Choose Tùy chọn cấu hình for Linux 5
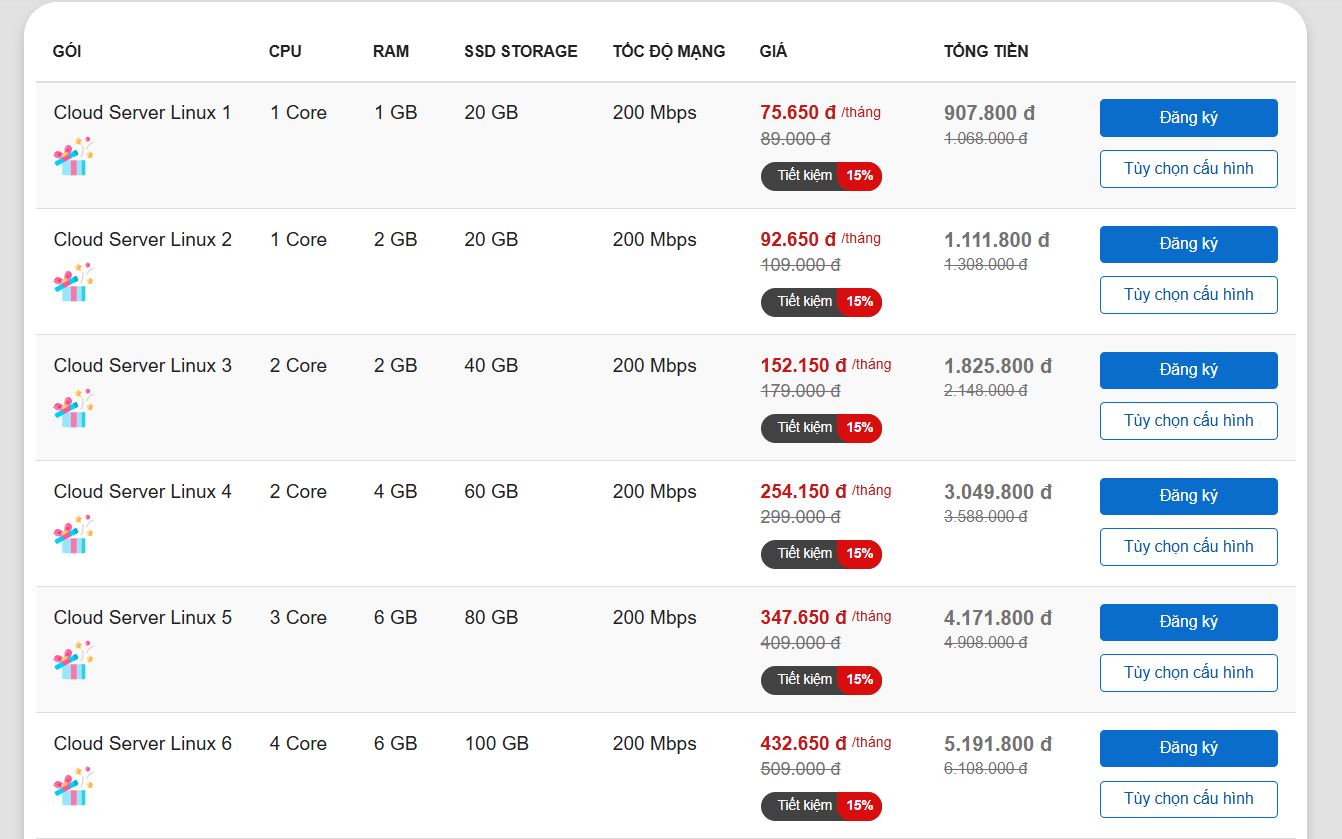 click(x=1188, y=673)
